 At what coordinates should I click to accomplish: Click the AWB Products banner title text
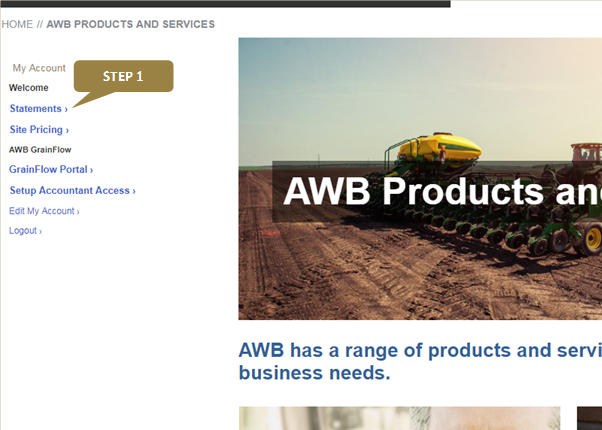(442, 191)
